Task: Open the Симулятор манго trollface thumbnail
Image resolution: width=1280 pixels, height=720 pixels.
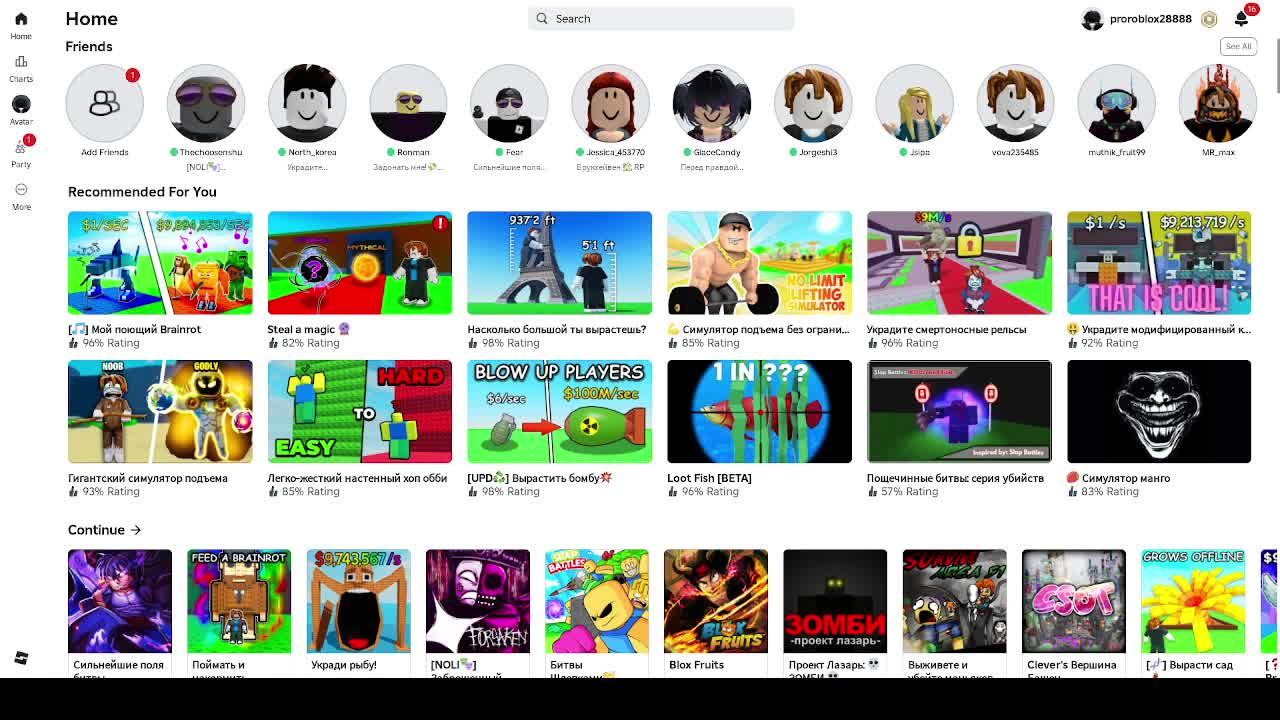Action: point(1159,412)
